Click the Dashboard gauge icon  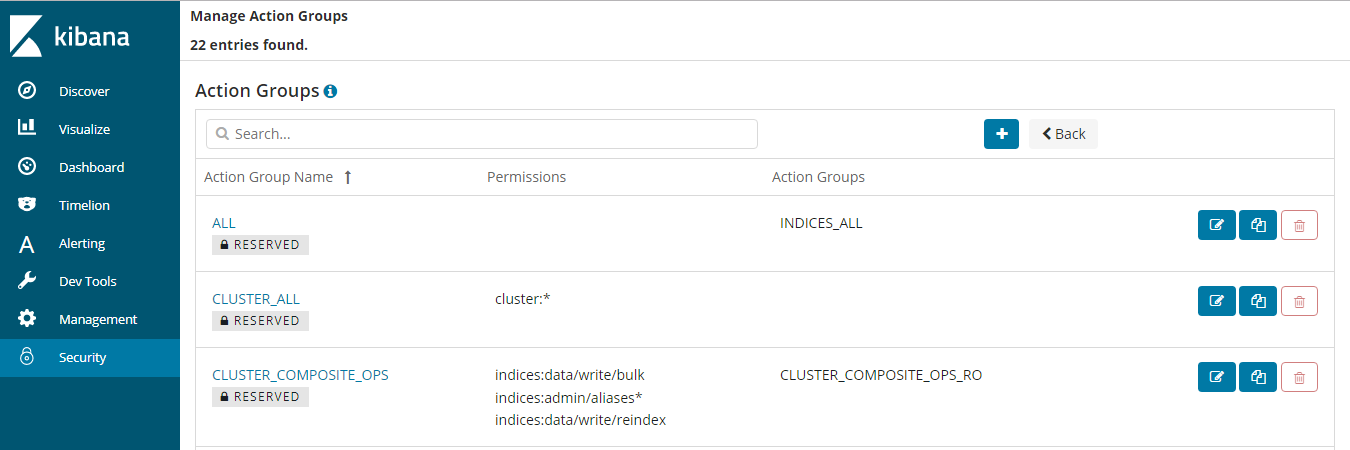28,167
